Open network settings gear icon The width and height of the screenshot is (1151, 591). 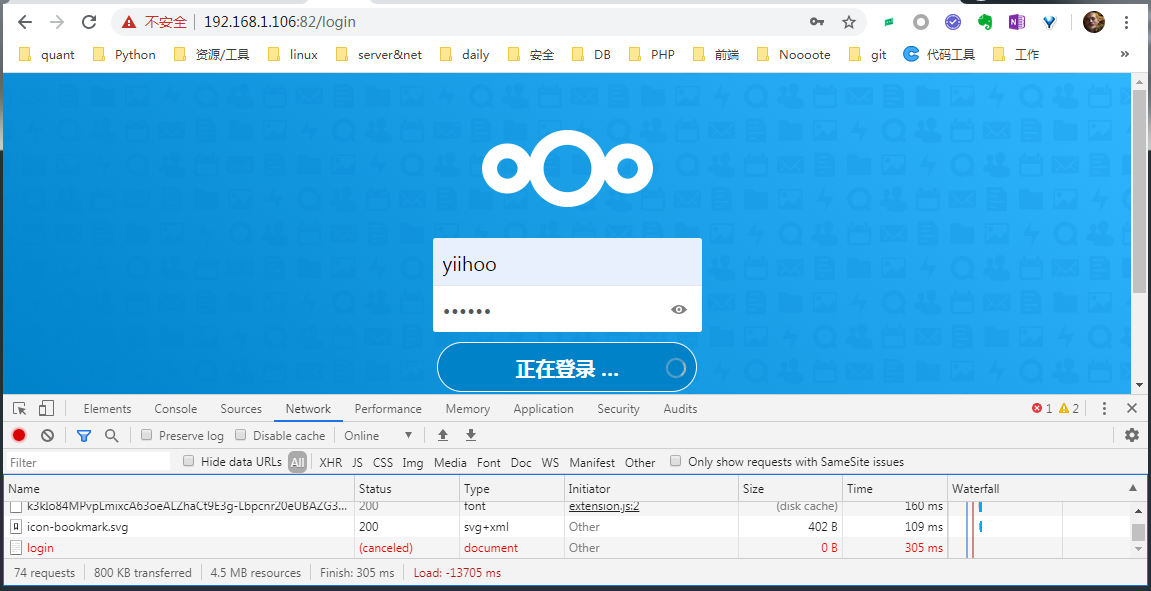[1132, 435]
